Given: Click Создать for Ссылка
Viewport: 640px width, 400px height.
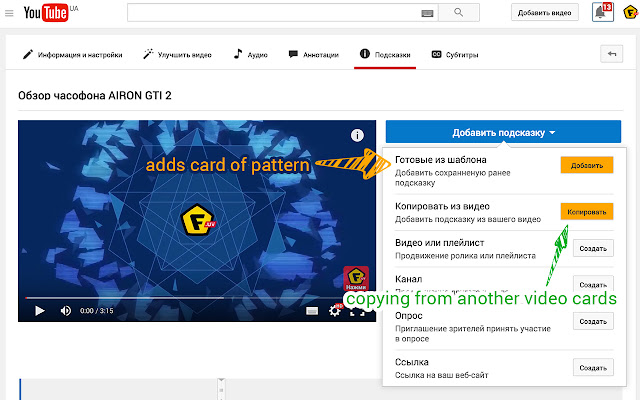Looking at the screenshot, I should click(x=593, y=368).
